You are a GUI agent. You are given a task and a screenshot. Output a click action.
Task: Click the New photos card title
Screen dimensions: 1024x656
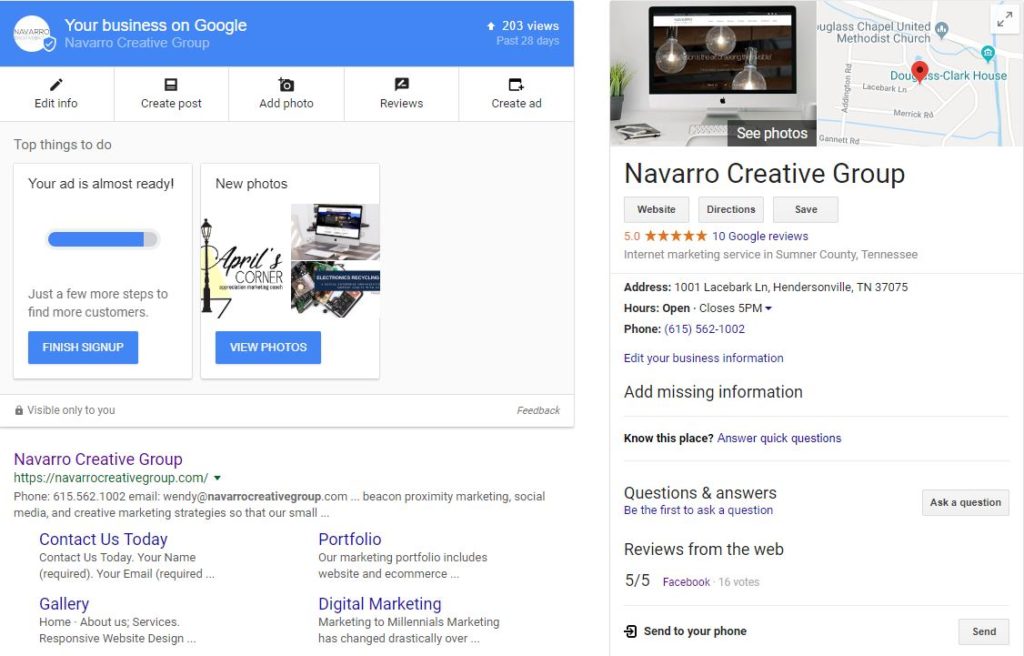pyautogui.click(x=251, y=184)
